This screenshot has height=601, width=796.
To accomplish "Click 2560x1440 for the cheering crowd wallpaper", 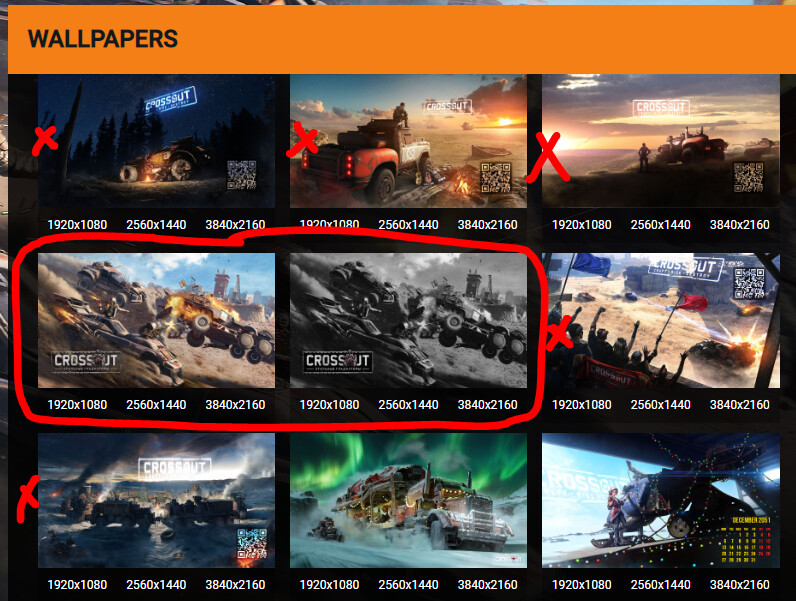I will pyautogui.click(x=660, y=405).
